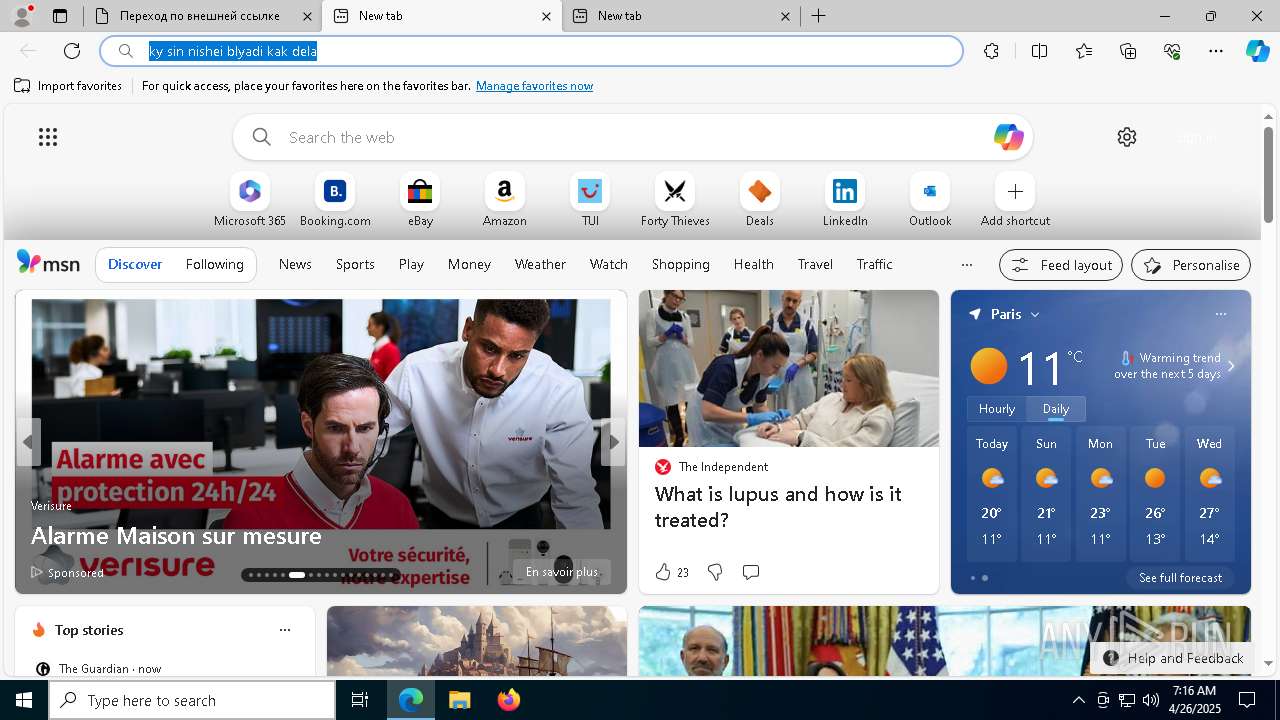Open Deals shortcut
Image resolution: width=1280 pixels, height=720 pixels.
760,200
